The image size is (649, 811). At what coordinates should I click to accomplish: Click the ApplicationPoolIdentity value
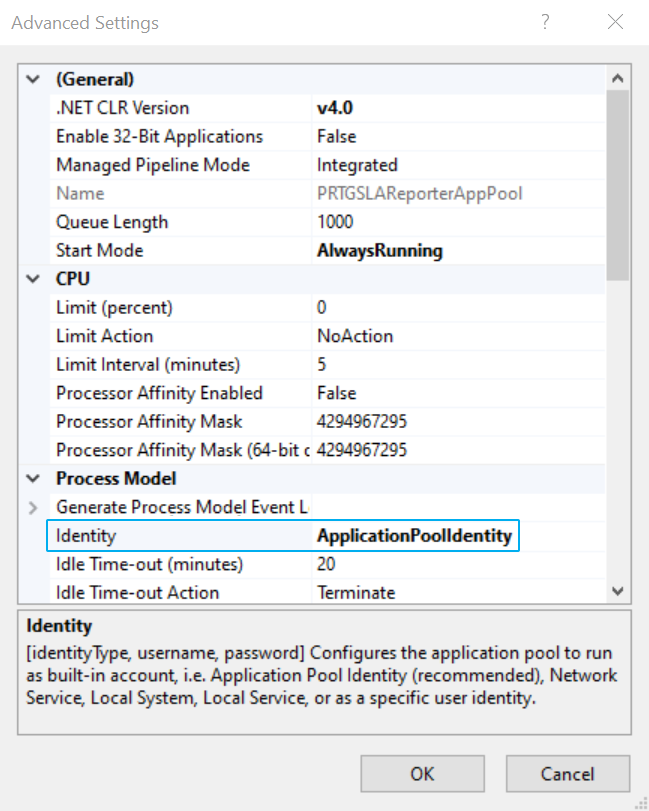[415, 536]
